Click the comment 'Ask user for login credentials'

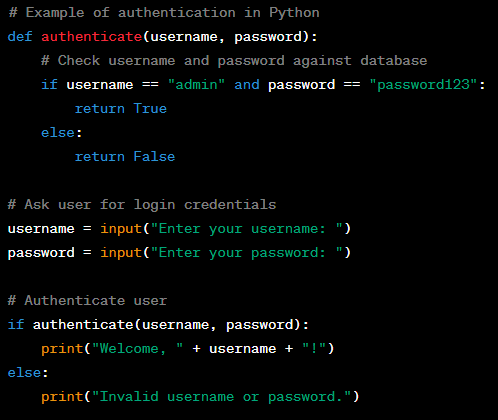point(142,205)
